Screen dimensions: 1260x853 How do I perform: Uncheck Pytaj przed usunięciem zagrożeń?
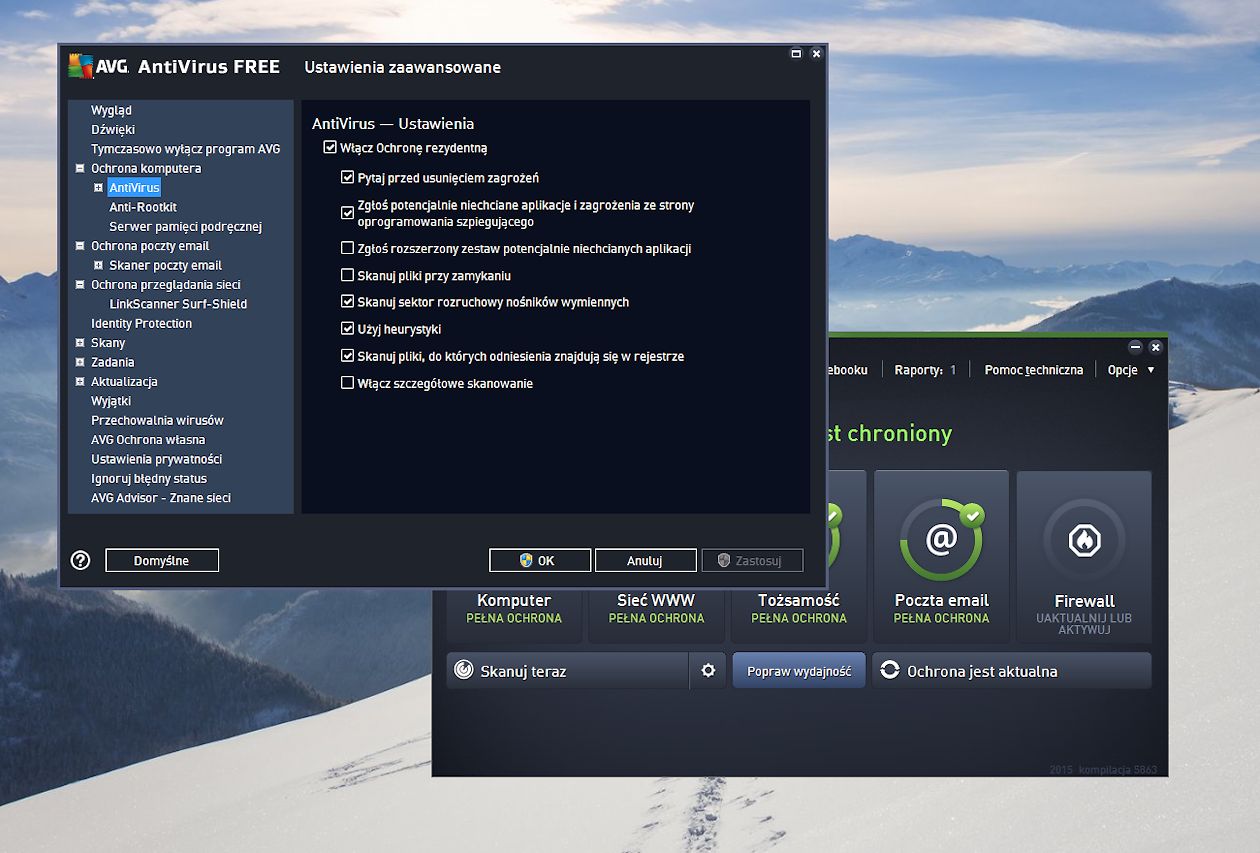(x=348, y=178)
